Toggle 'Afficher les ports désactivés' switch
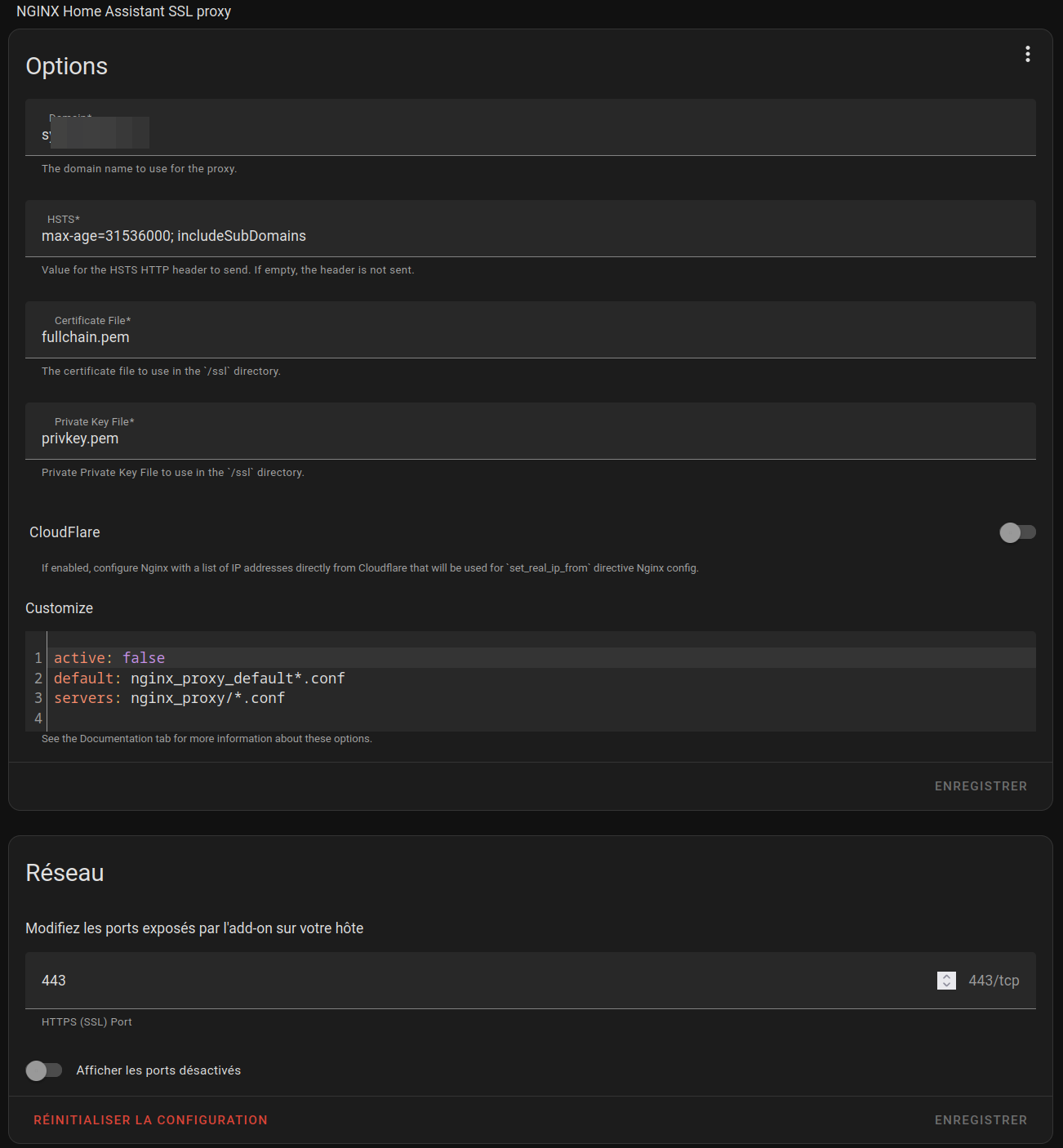 coord(44,1070)
